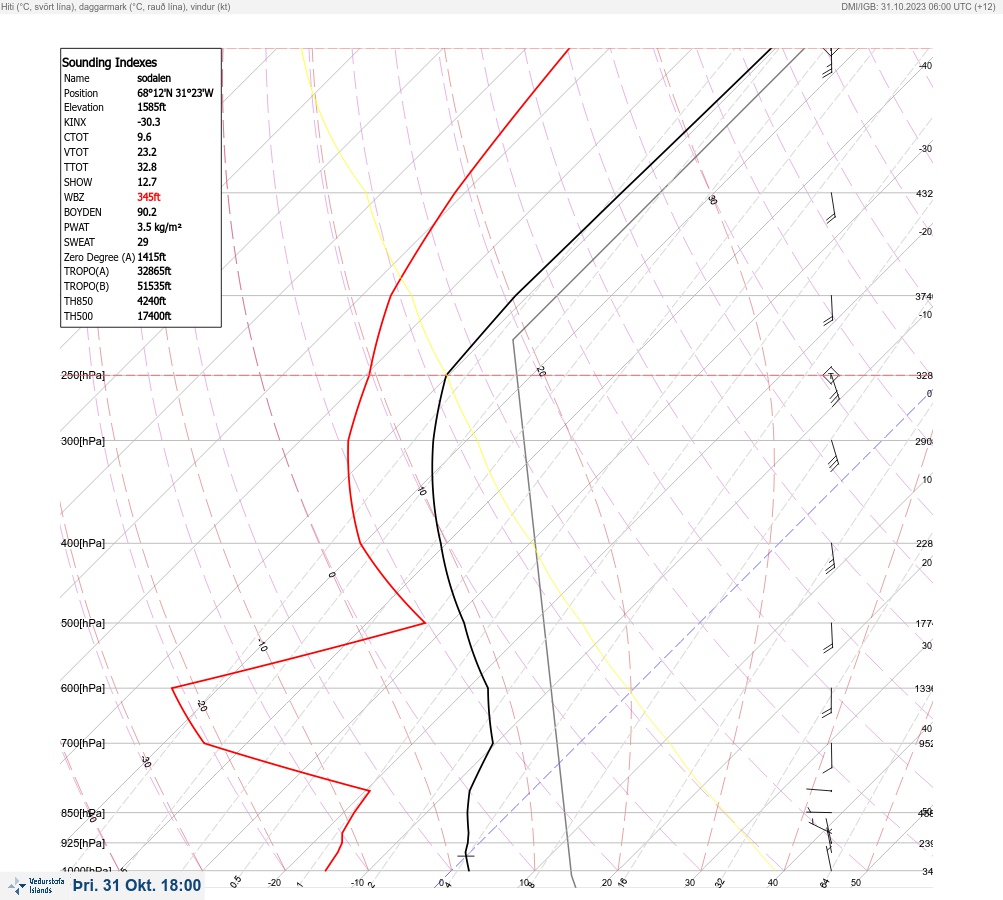
Task: Click the TH500 value 17400ft
Action: (x=154, y=316)
